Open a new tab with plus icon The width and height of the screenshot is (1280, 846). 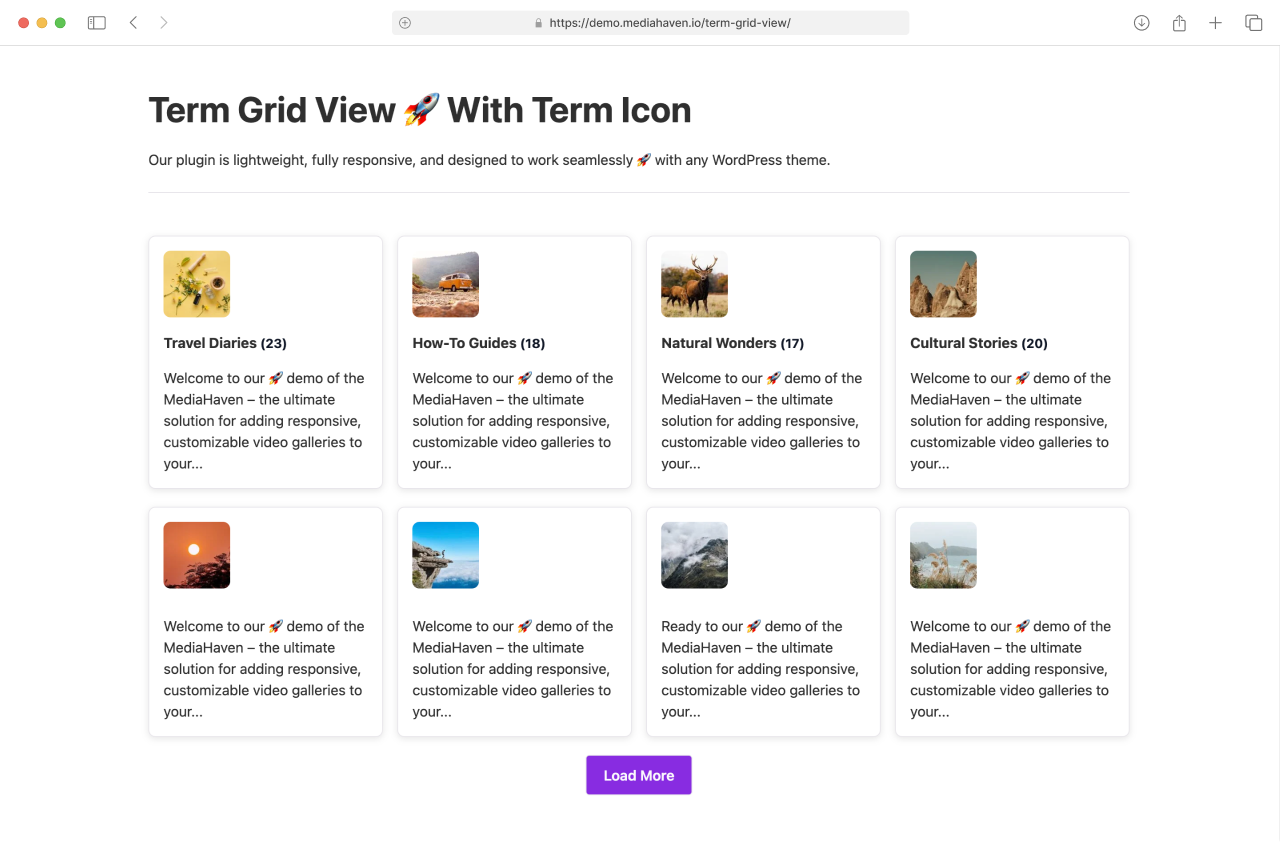pyautogui.click(x=1215, y=23)
